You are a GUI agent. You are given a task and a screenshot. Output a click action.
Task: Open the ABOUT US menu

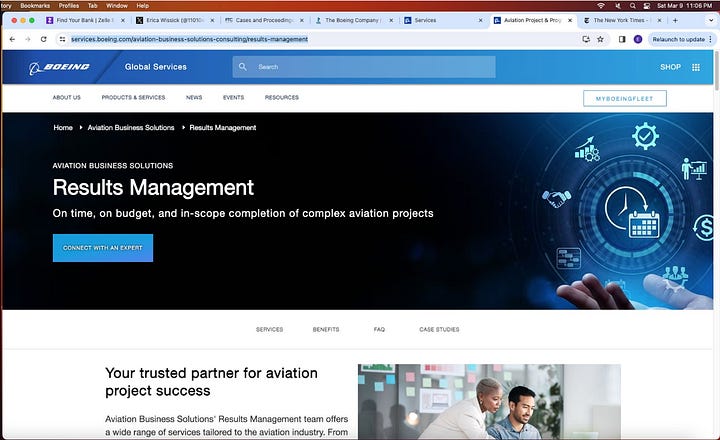click(x=67, y=97)
